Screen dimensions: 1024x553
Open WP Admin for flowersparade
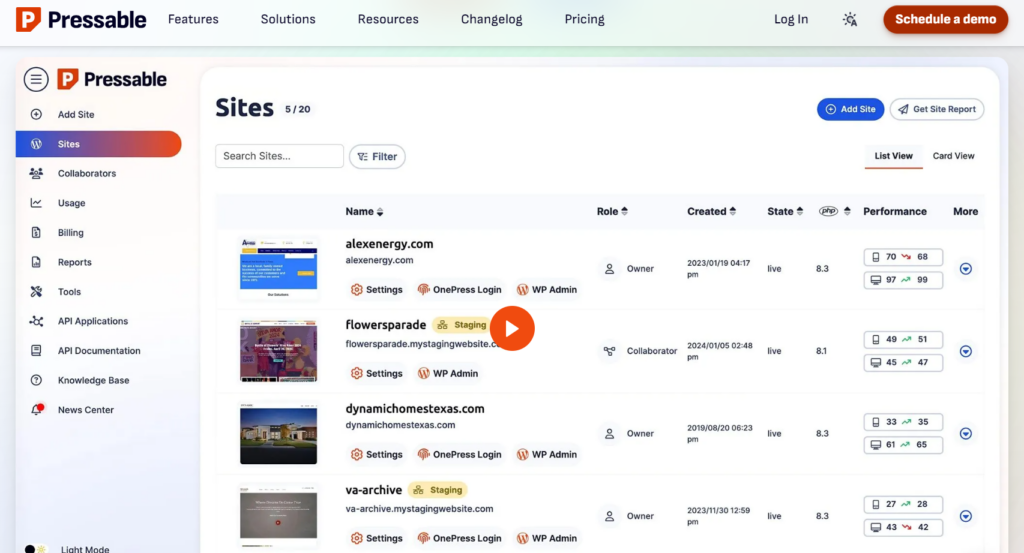(448, 373)
